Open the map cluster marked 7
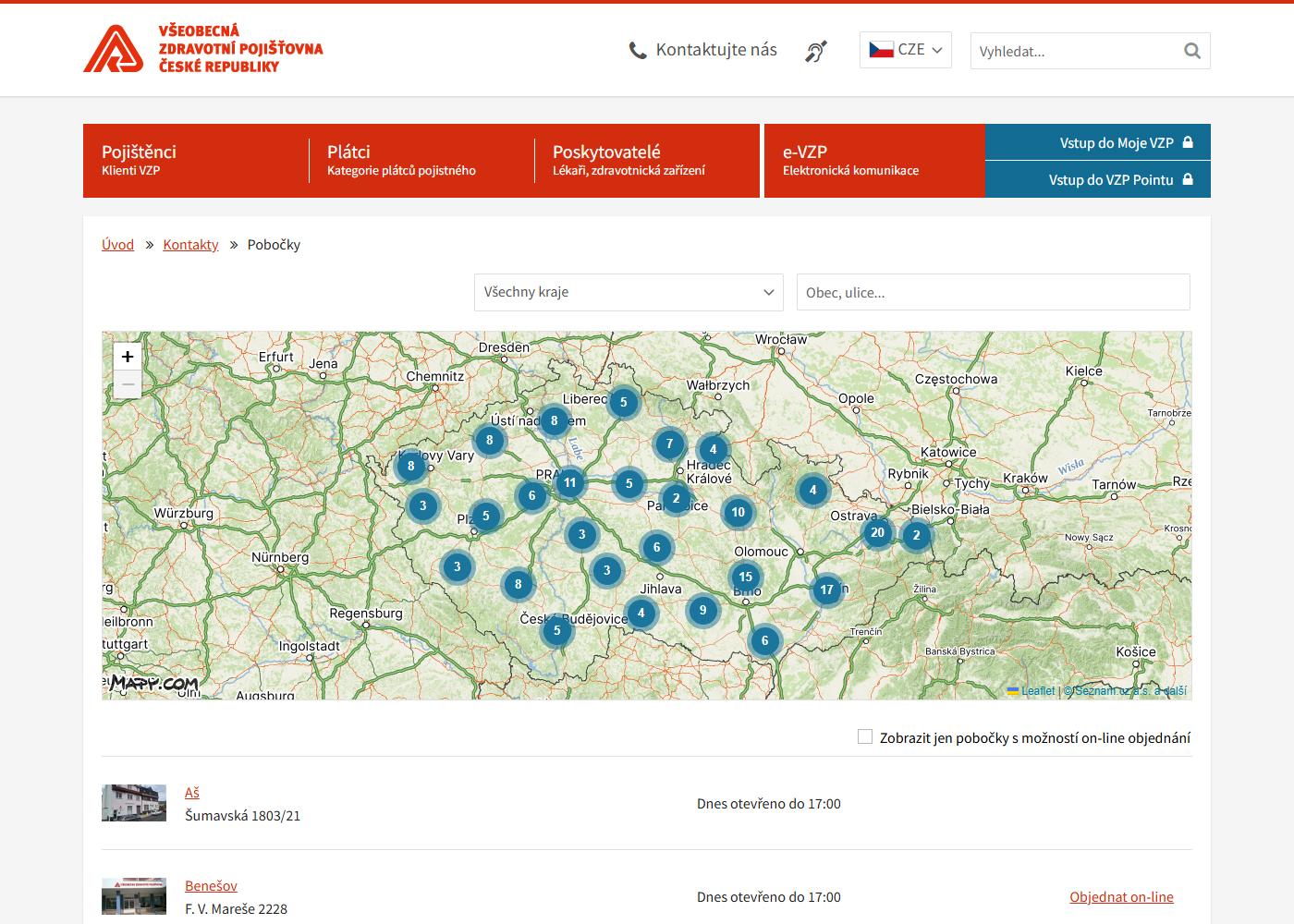Viewport: 1294px width, 924px height. (669, 444)
